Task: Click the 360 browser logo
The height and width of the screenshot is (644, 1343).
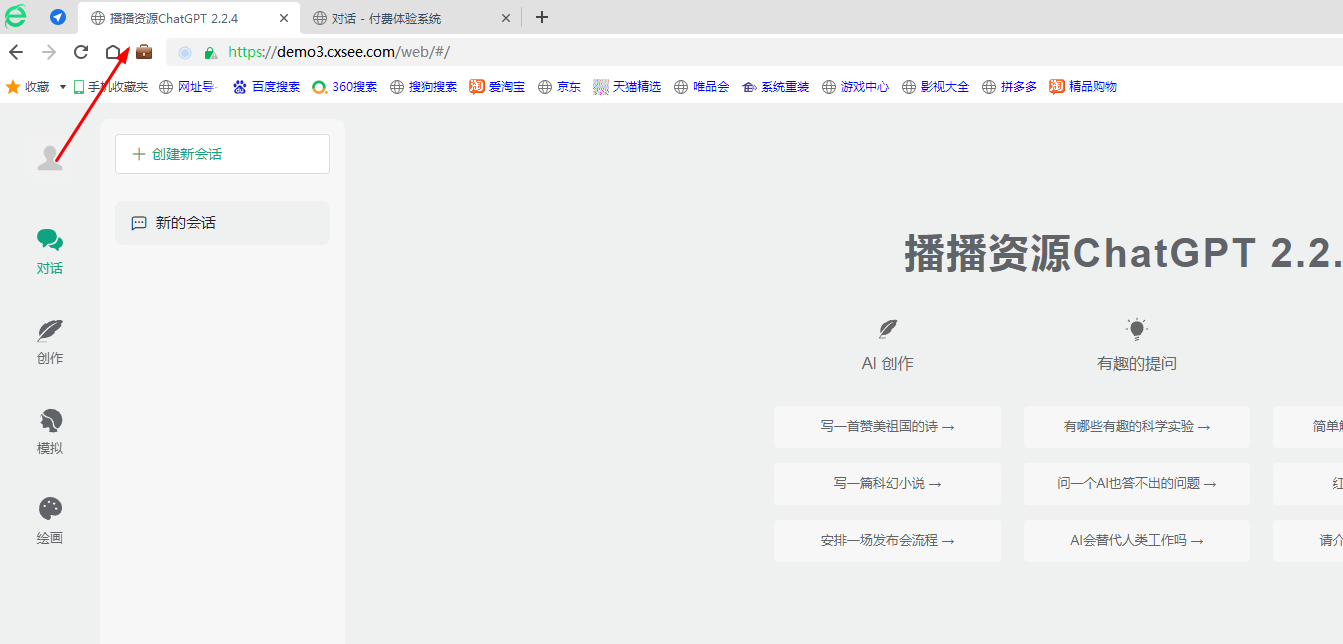Action: [16, 17]
